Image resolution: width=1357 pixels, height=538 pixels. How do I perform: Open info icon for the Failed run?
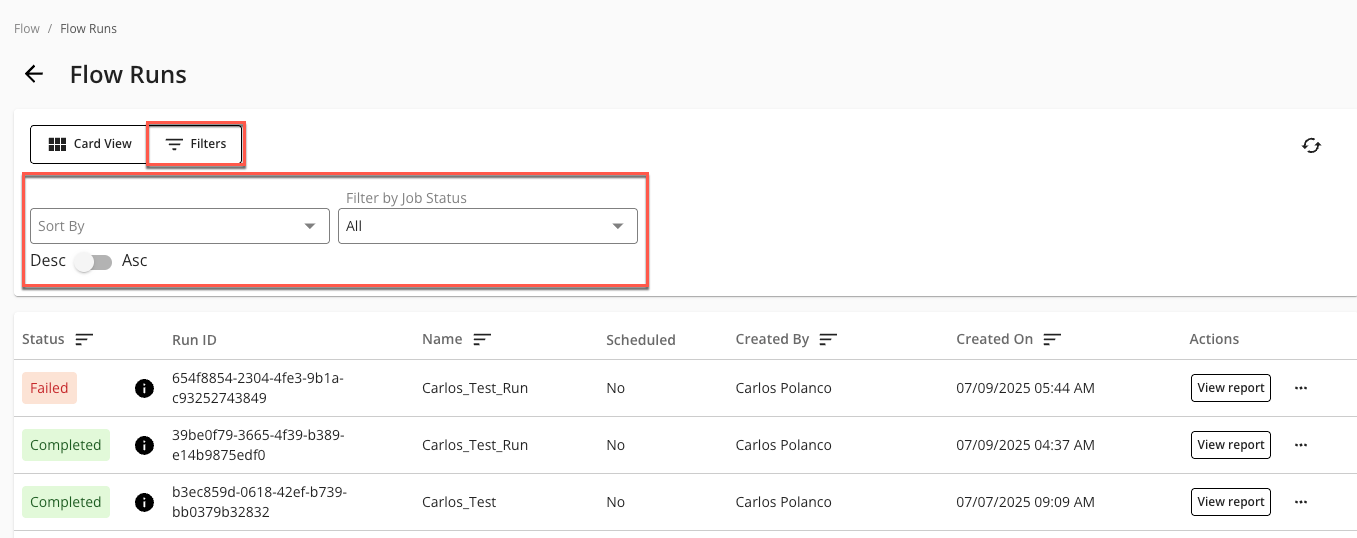tap(144, 388)
